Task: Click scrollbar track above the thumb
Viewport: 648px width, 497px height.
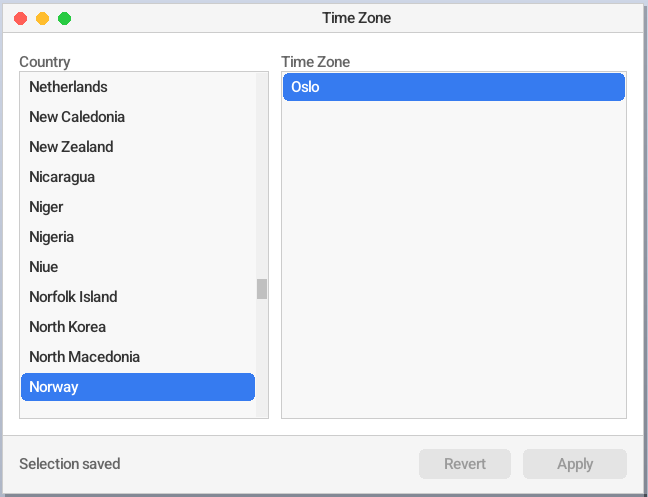Action: click(262, 176)
